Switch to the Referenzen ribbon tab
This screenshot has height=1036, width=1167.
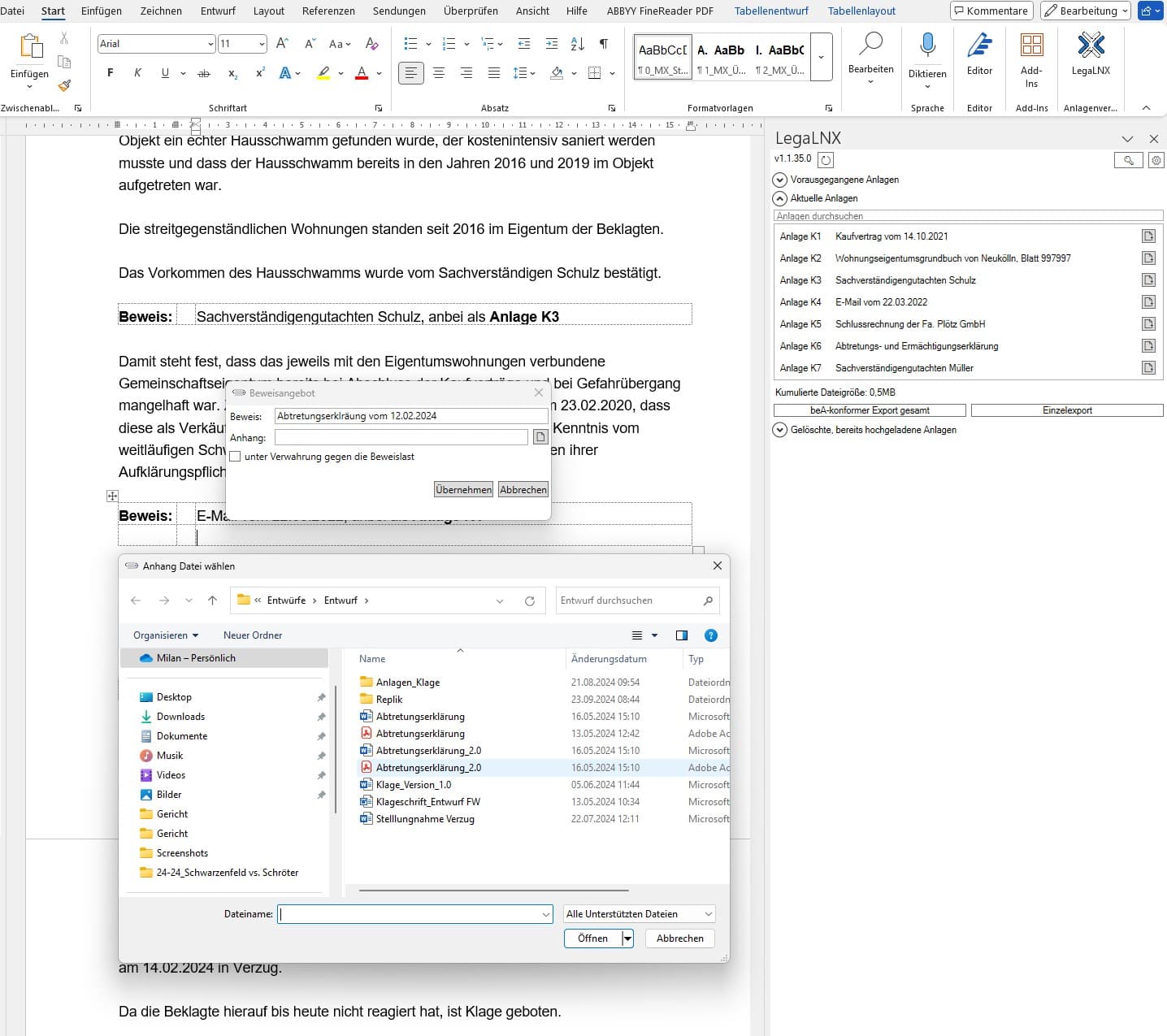(x=328, y=11)
